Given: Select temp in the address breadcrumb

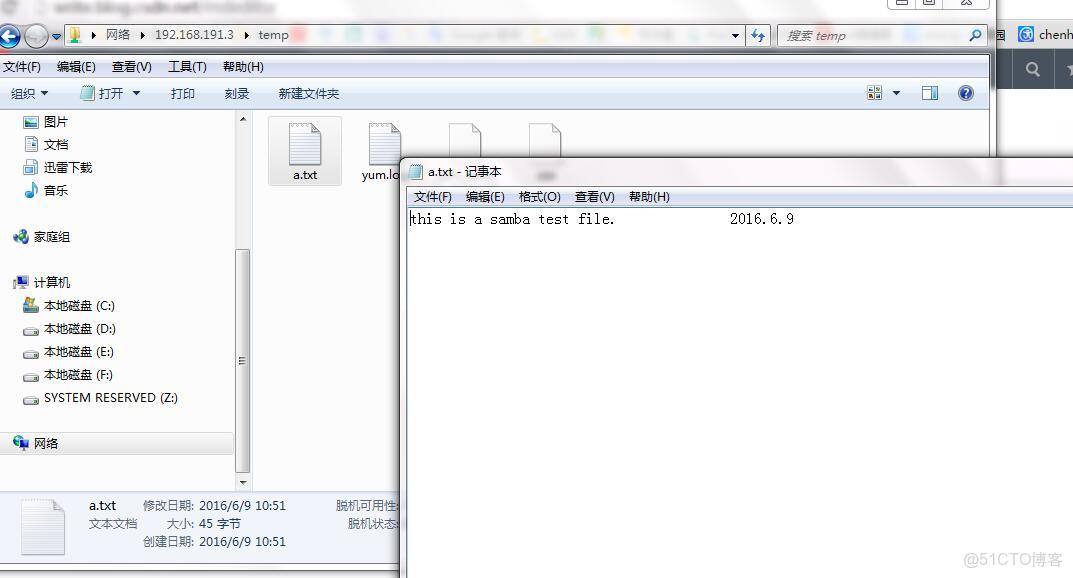Looking at the screenshot, I should [x=273, y=35].
